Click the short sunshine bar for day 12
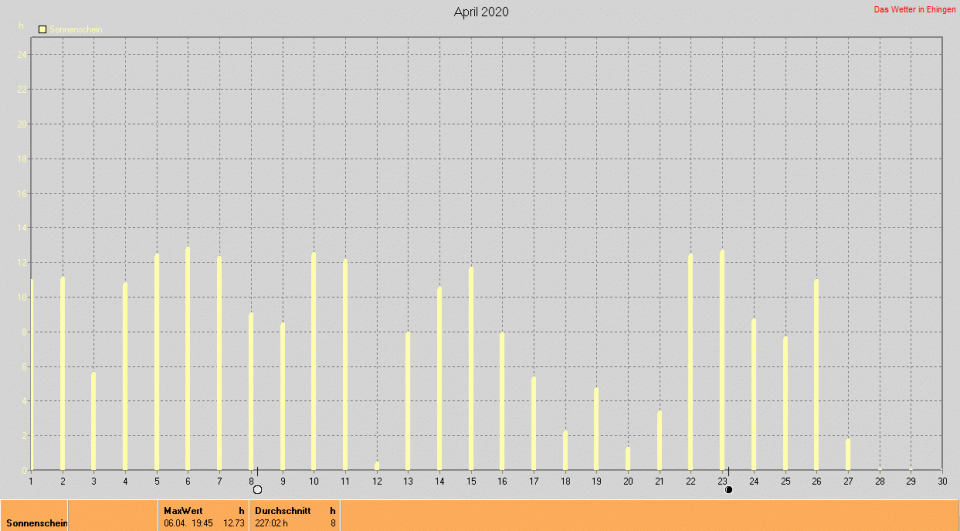 click(377, 465)
